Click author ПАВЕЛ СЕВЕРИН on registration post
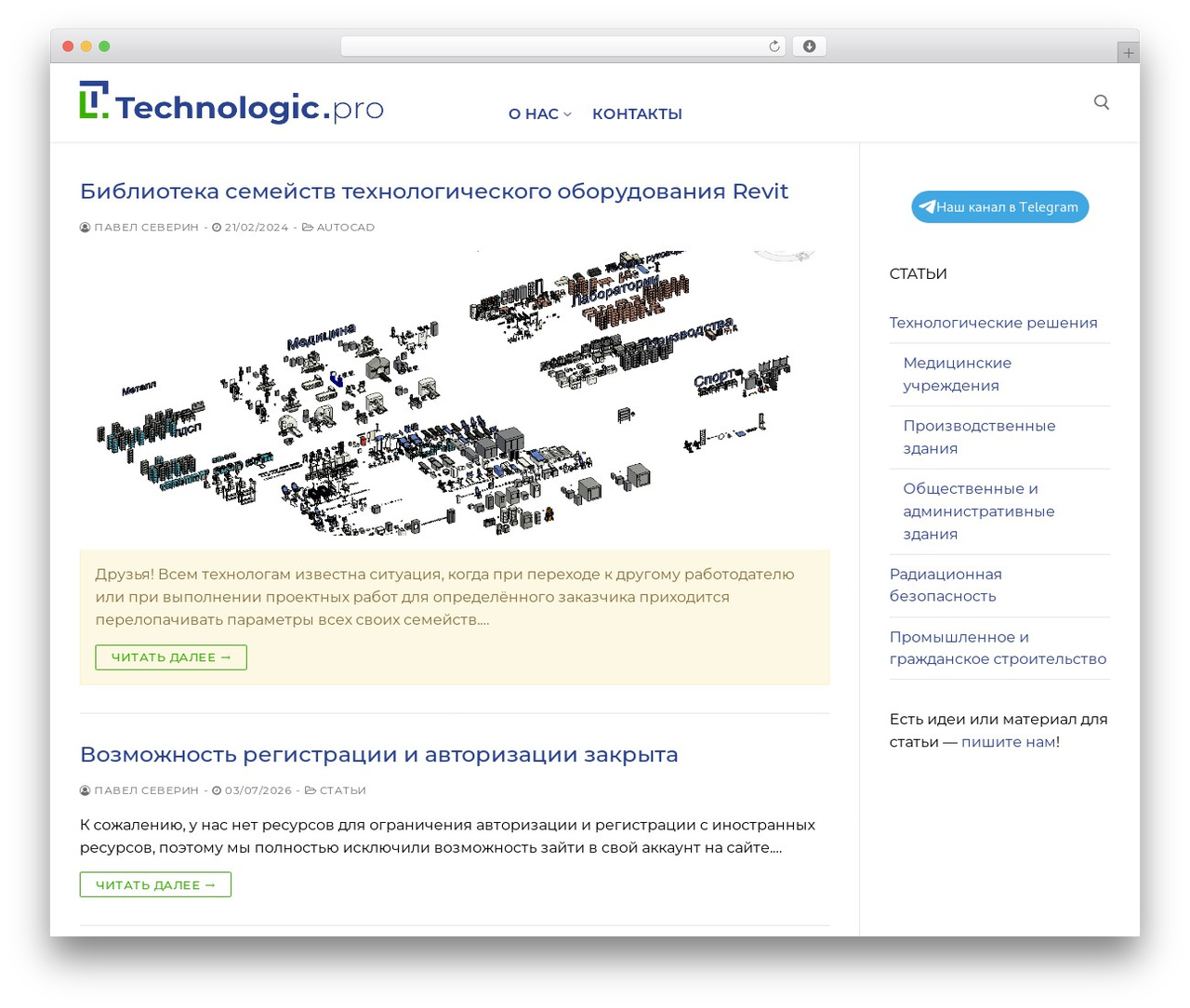This screenshot has width=1190, height=1008. click(147, 790)
